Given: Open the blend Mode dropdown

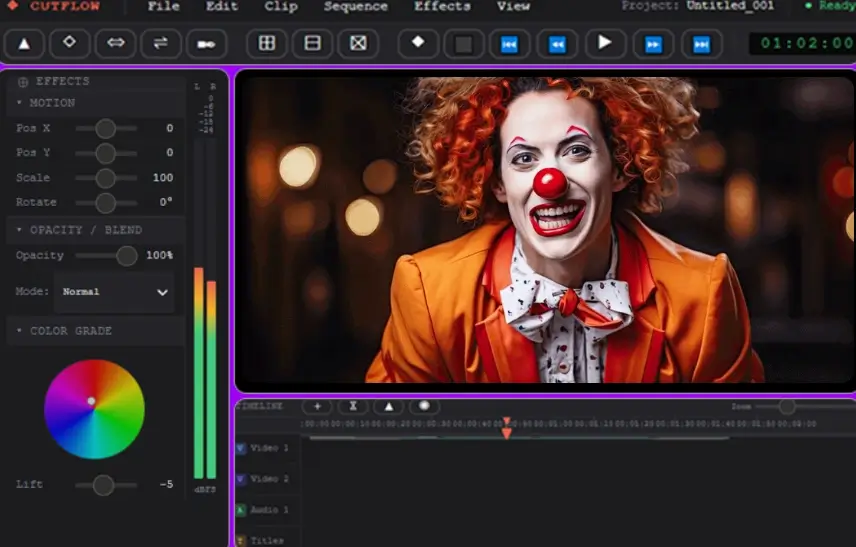Looking at the screenshot, I should click(x=114, y=292).
